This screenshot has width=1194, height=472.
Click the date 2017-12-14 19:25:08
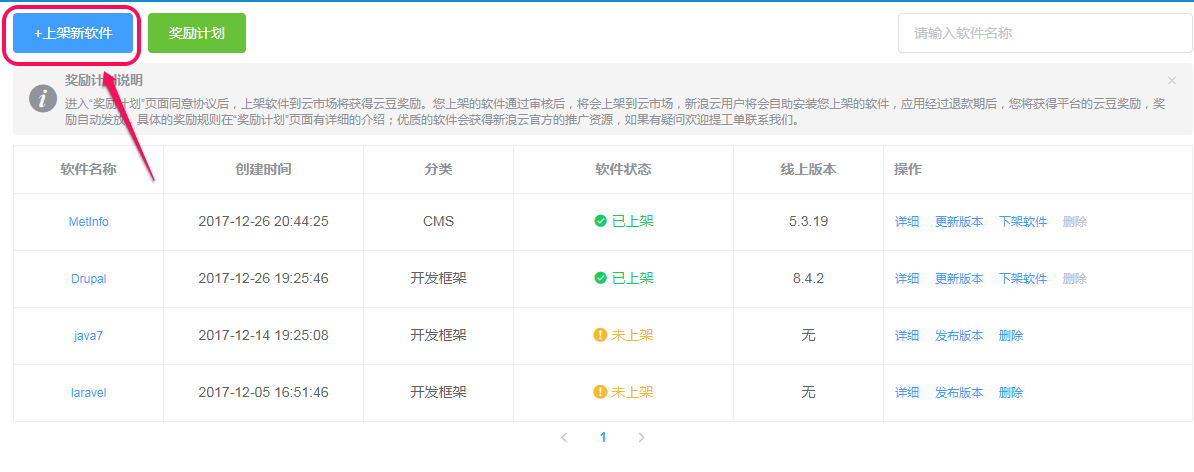click(x=263, y=336)
